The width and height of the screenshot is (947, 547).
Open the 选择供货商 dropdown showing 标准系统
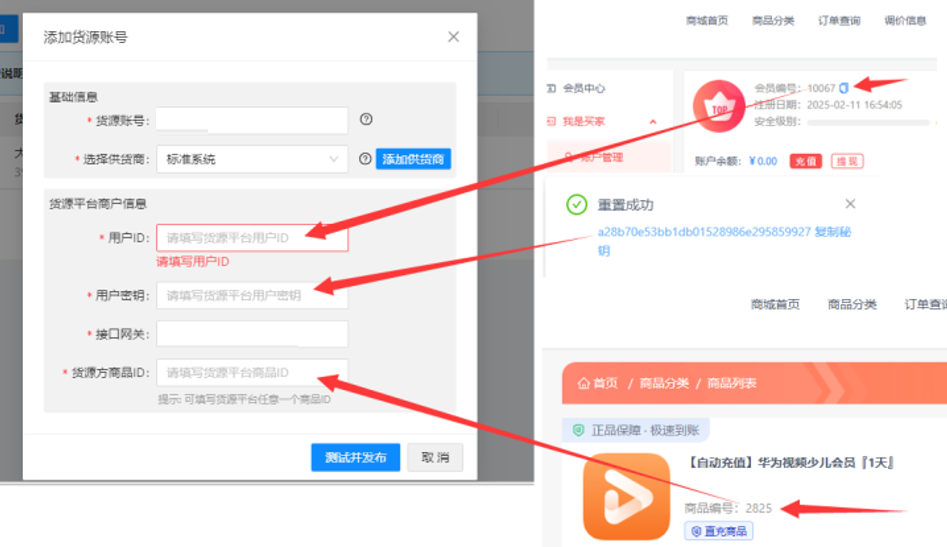[x=251, y=159]
